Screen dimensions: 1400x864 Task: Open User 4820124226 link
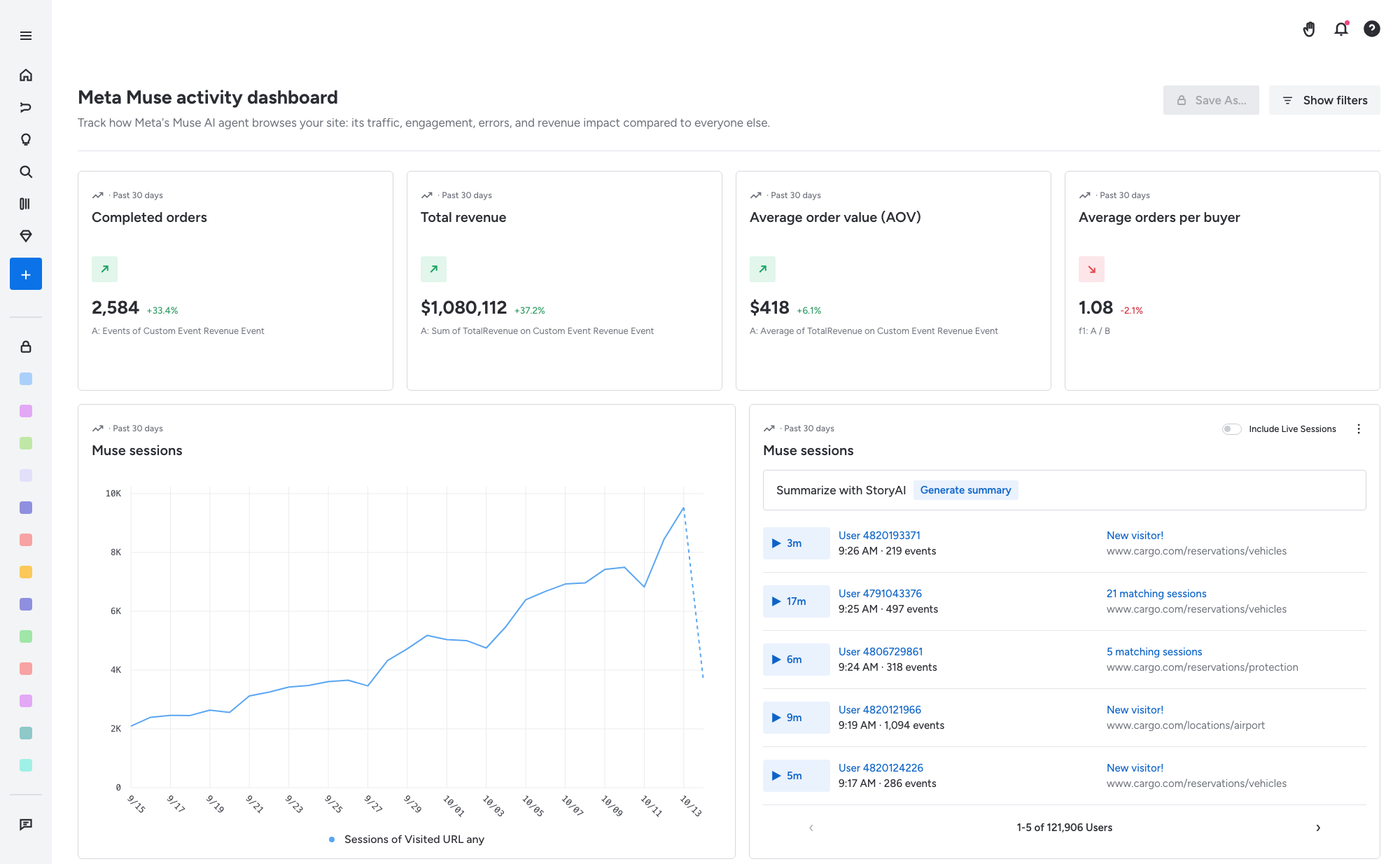tap(881, 768)
